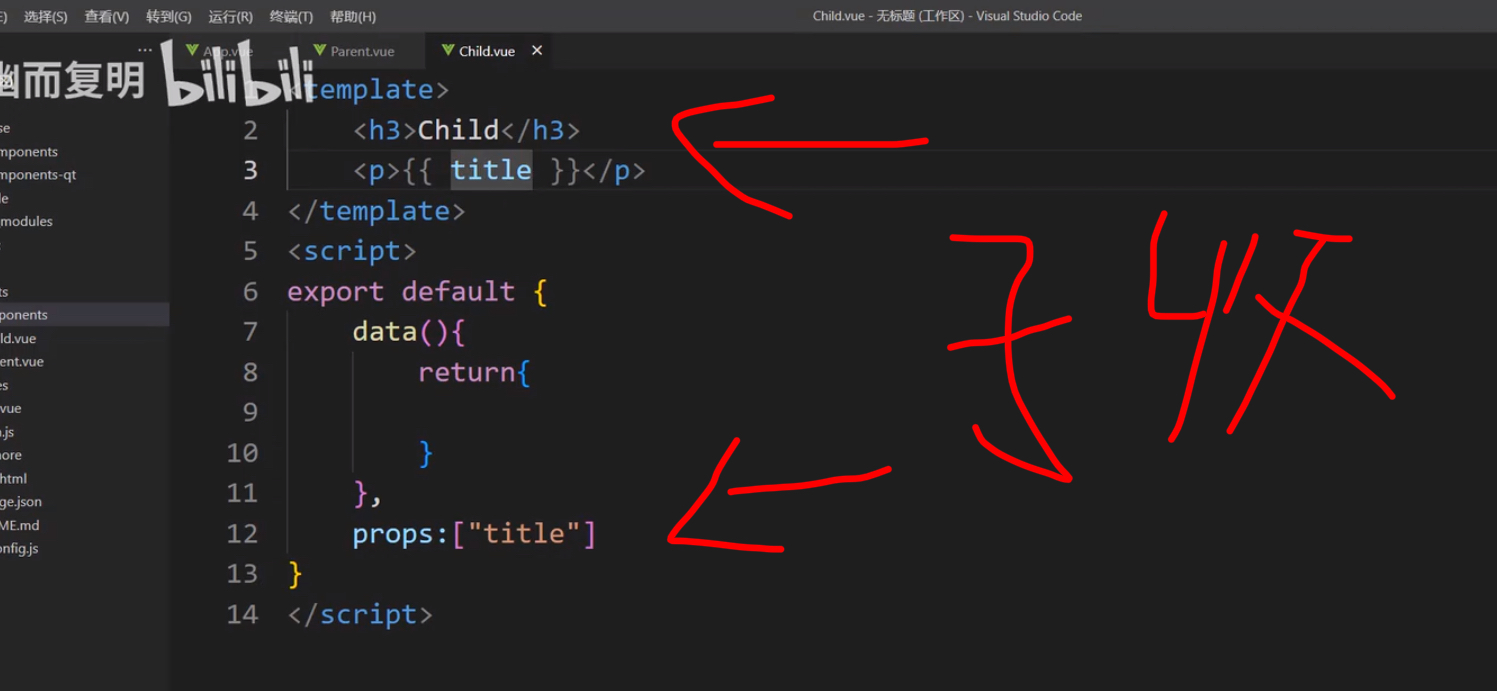Open the 运行(R) menu
Screen dimensions: 1497x691
[230, 16]
